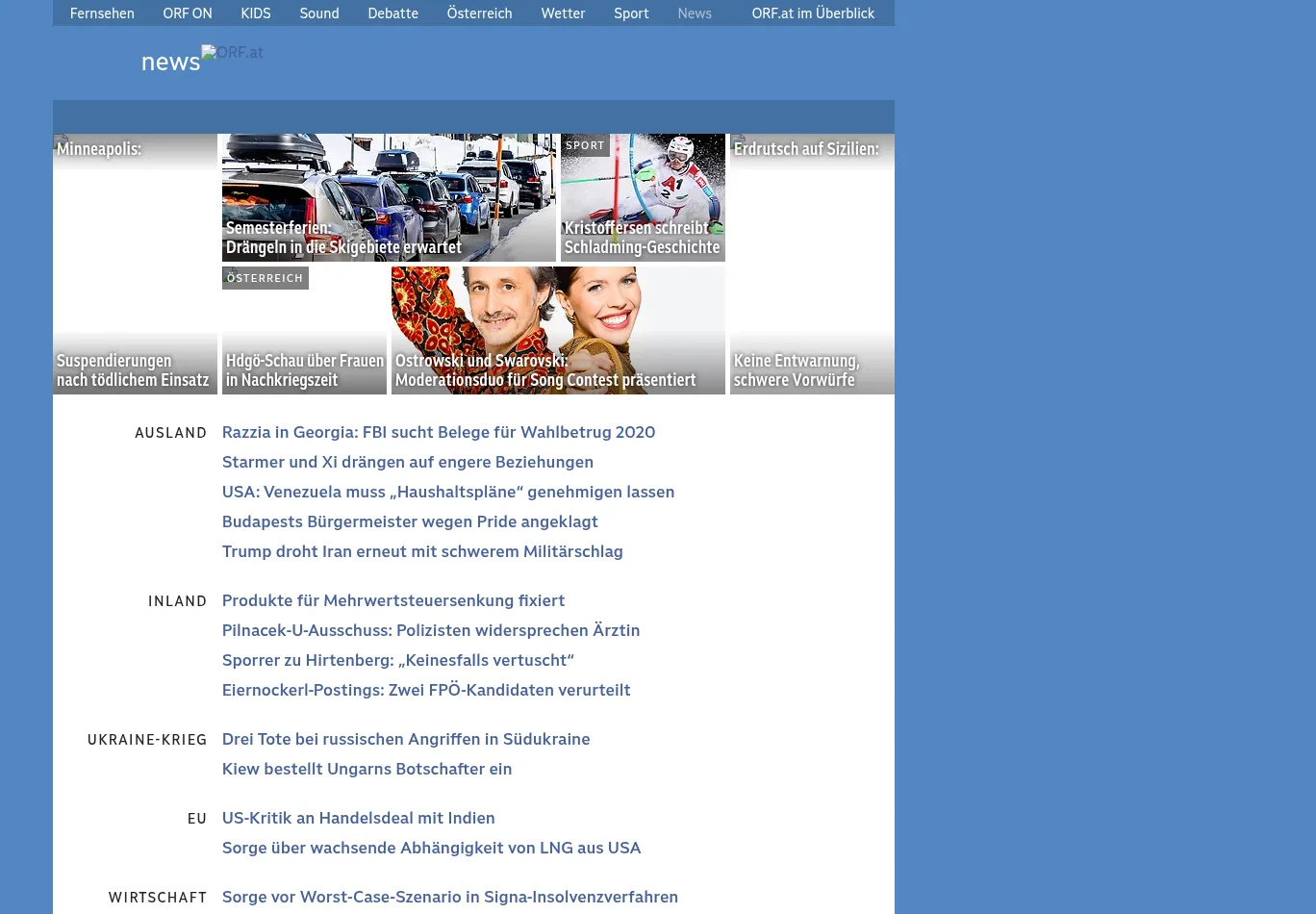1316x914 pixels.
Task: Open US-Kritik an Handelsdeal mit Indien
Action: point(359,818)
